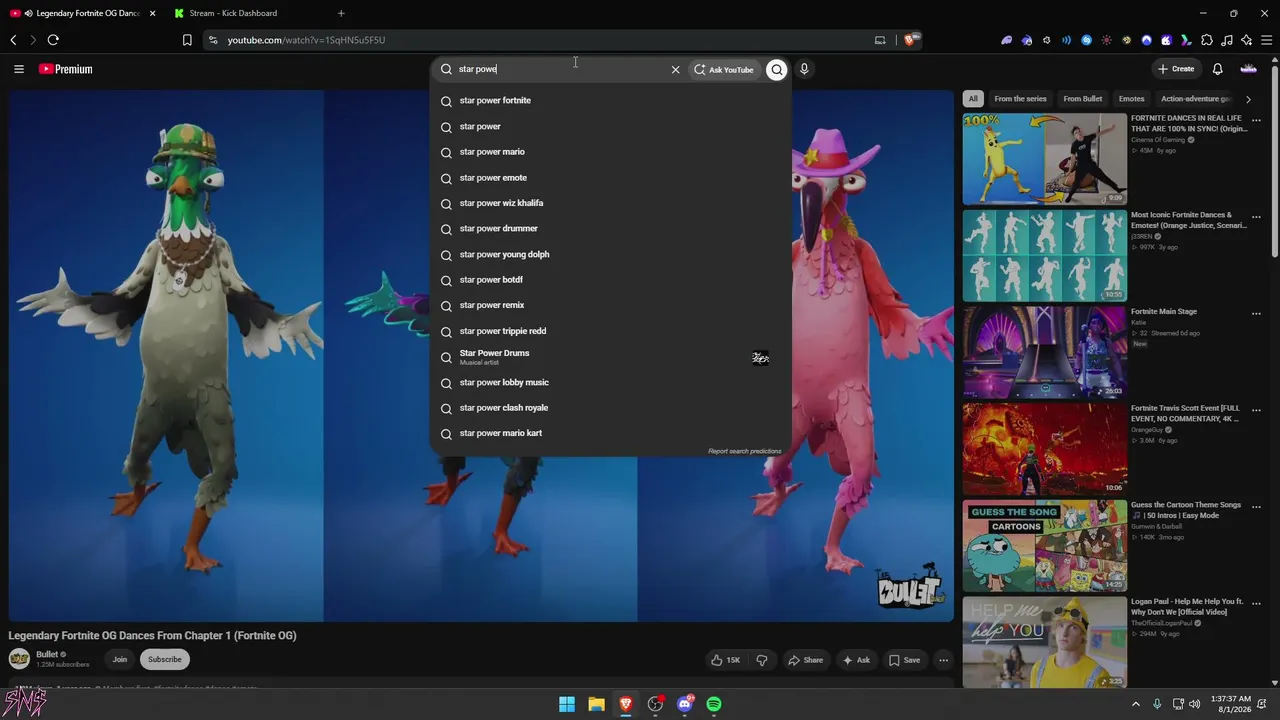Select 'star power mario kart' suggestion
Image resolution: width=1280 pixels, height=720 pixels.
(610, 434)
